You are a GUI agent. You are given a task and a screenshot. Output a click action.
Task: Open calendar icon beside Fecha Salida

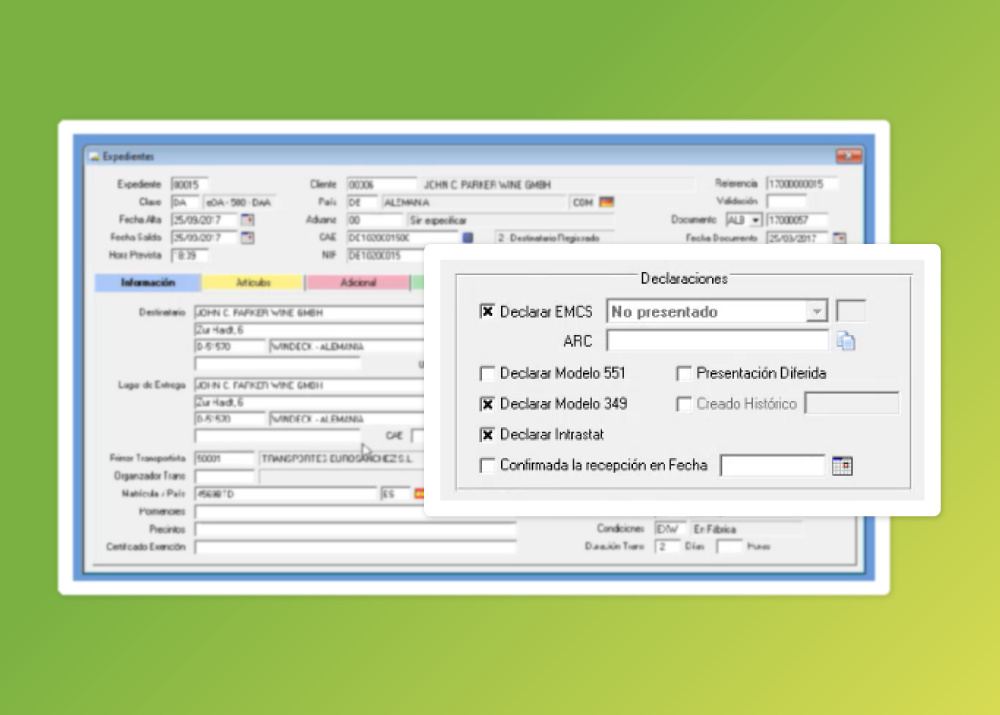click(247, 238)
